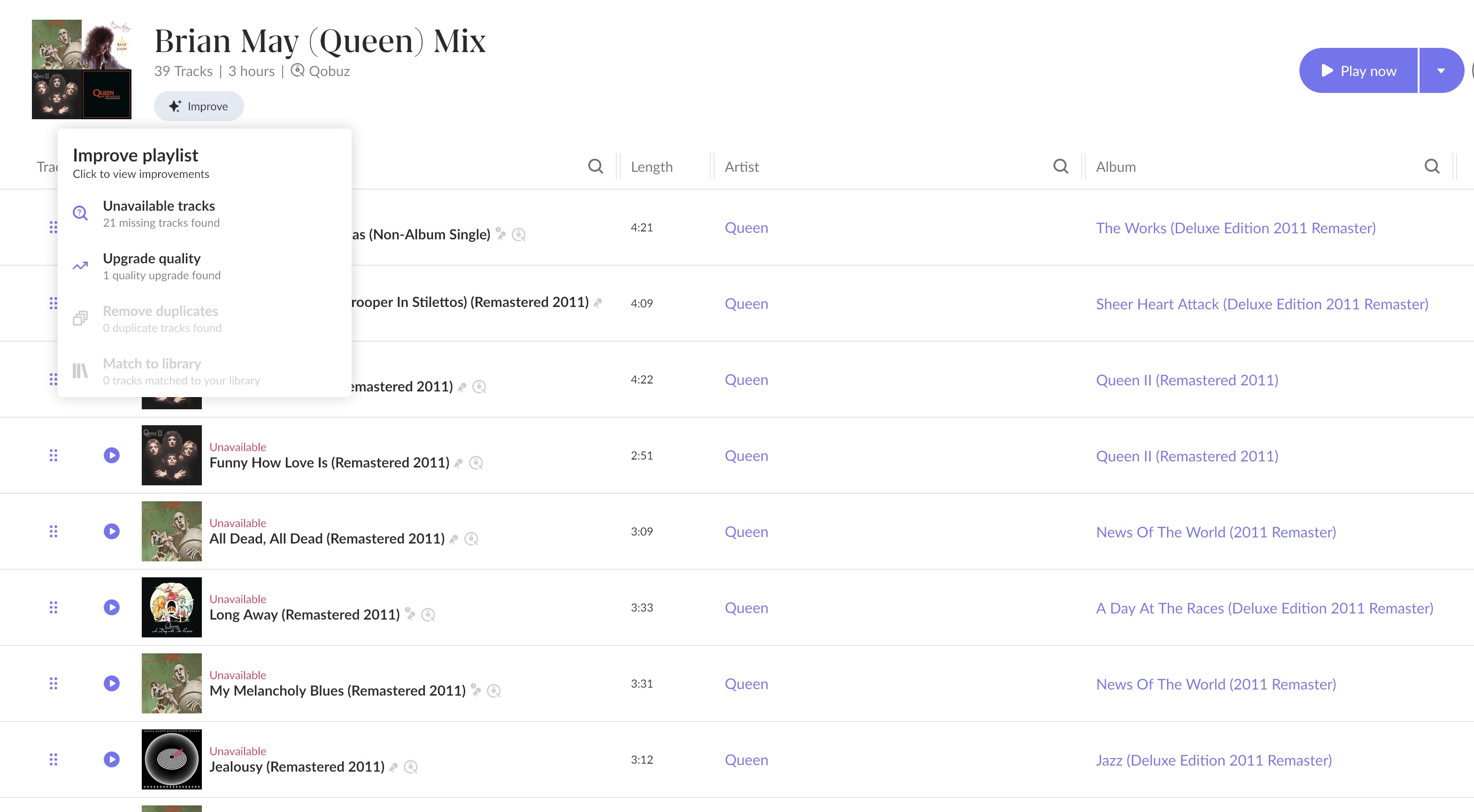
Task: Open Queen artist link in 4:09 row
Action: (x=746, y=305)
